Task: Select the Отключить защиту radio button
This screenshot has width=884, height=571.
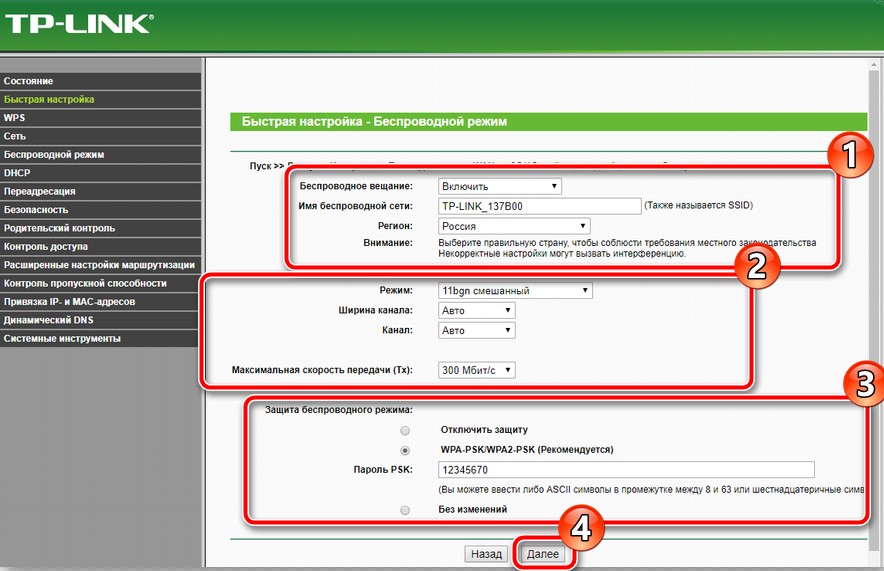Action: point(405,431)
